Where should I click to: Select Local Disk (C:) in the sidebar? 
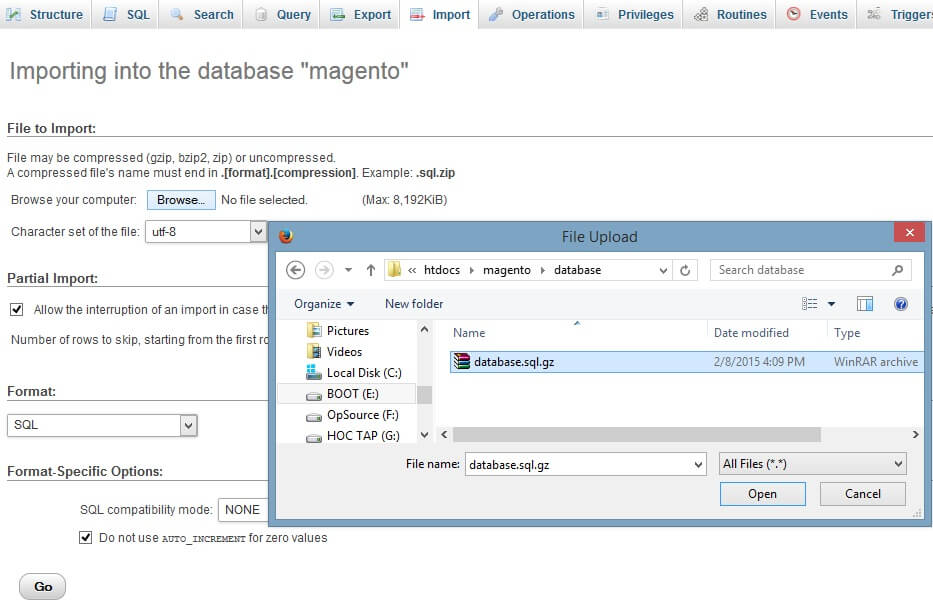[x=363, y=373]
